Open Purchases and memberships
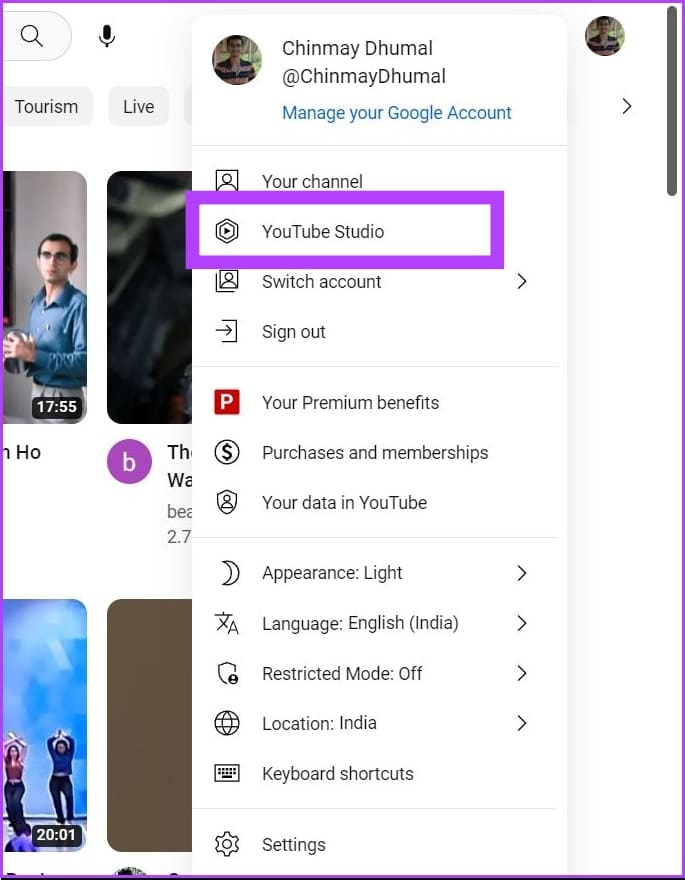Screen dimensions: 685x880 (375, 452)
